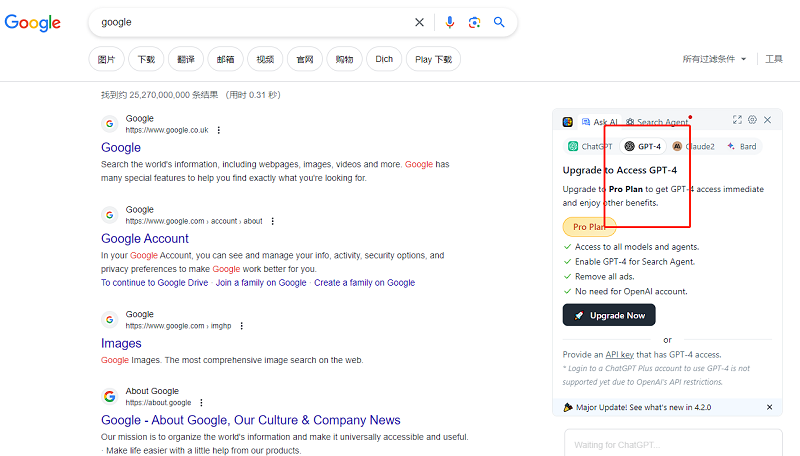The height and width of the screenshot is (456, 800).
Task: Click 'Access to all models and agents.'
Action: 637,247
